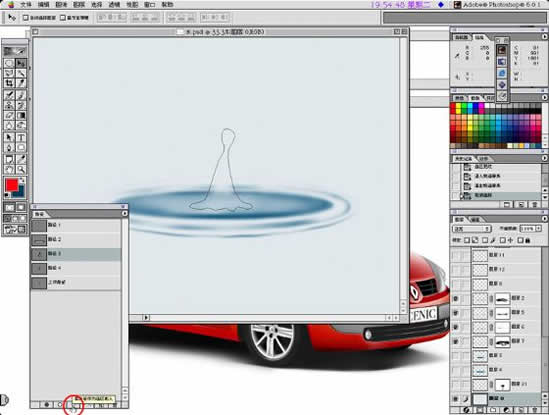
Task: Select the Clone Stamp tool
Action: pyautogui.click(x=9, y=105)
